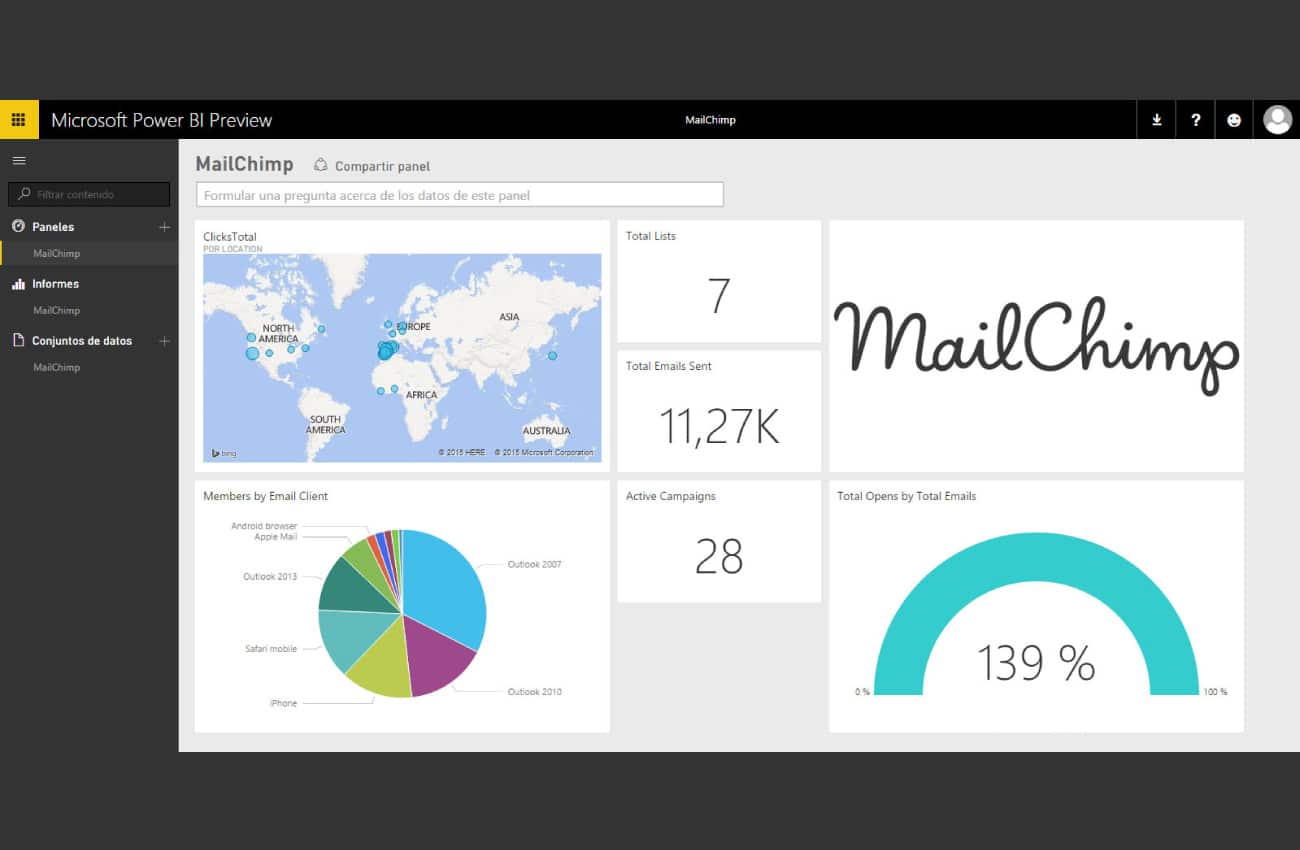The height and width of the screenshot is (850, 1300).
Task: Click the ASIA map label
Action: [509, 317]
